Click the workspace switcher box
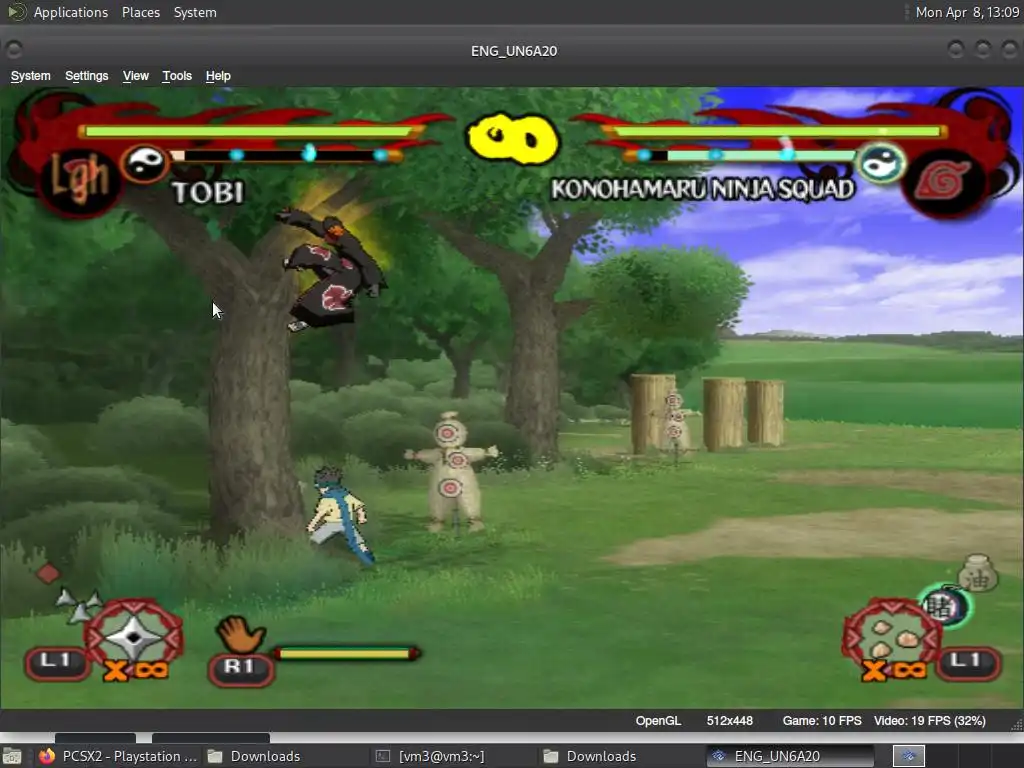 point(908,756)
